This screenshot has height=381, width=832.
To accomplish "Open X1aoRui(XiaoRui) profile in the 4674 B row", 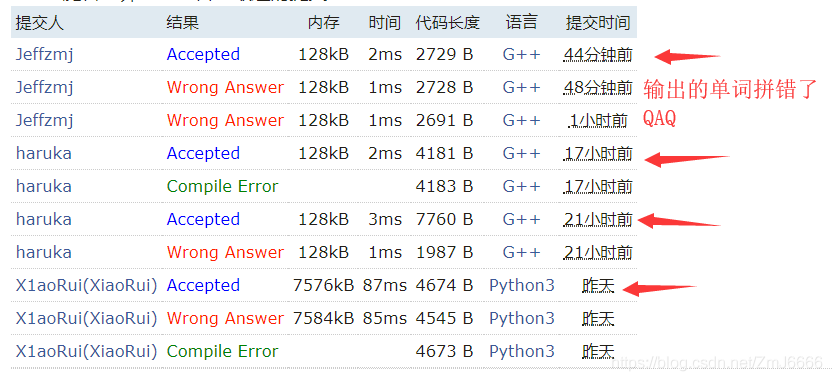I will click(86, 285).
